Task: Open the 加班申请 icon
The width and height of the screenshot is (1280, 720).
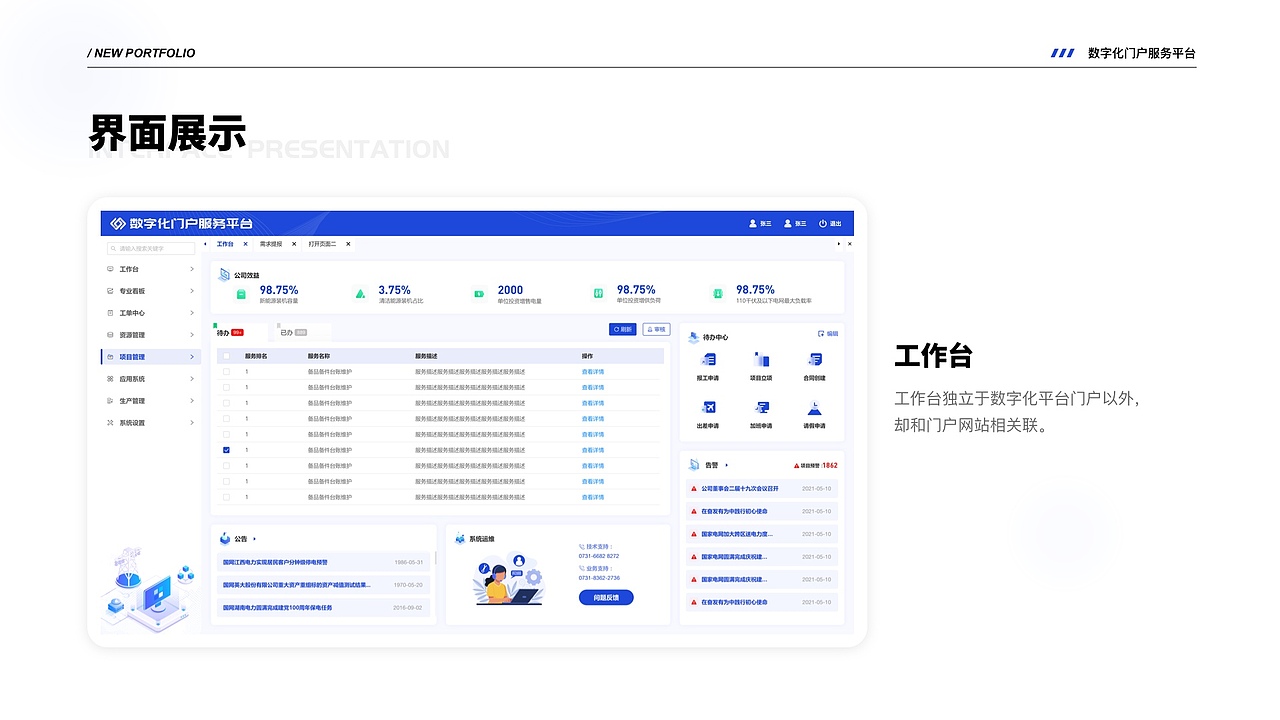Action: pyautogui.click(x=762, y=407)
